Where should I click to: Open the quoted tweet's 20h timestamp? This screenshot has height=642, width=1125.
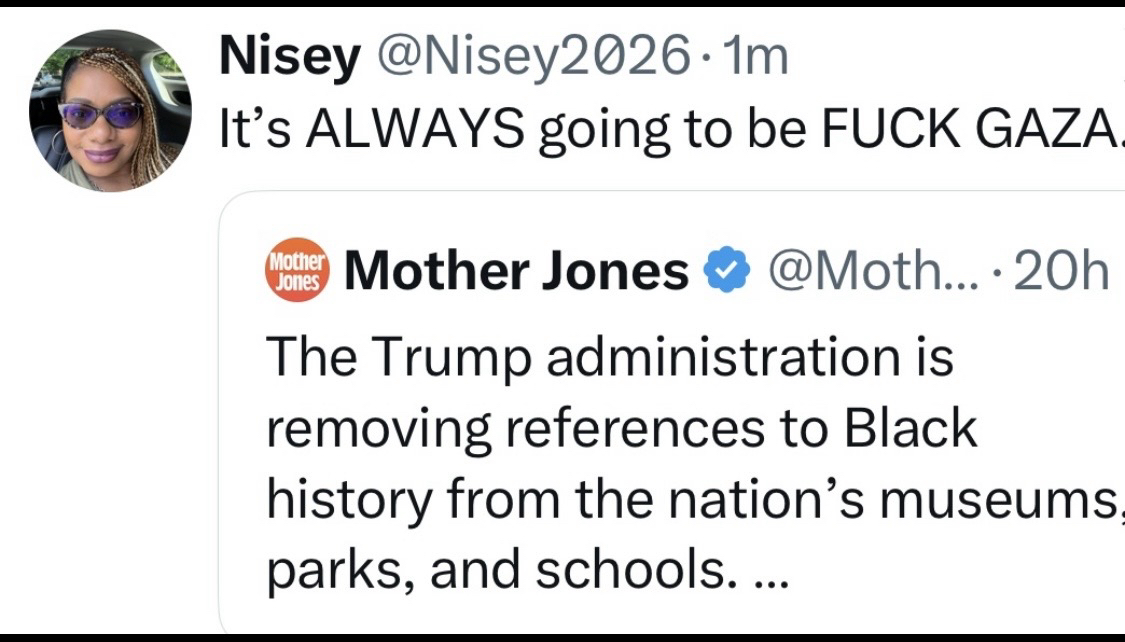tap(1061, 270)
